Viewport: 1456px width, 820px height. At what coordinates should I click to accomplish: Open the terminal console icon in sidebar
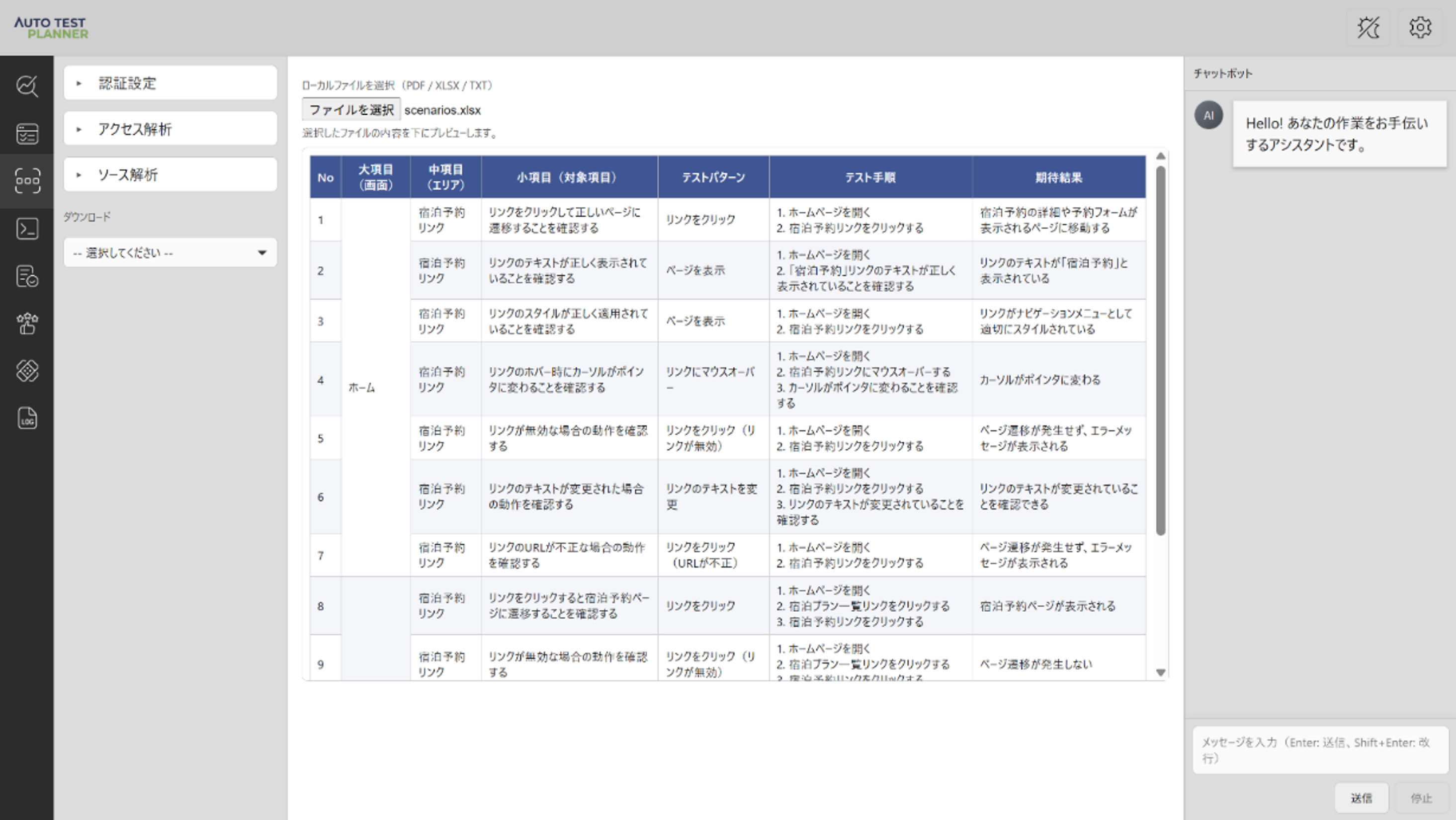(x=27, y=228)
